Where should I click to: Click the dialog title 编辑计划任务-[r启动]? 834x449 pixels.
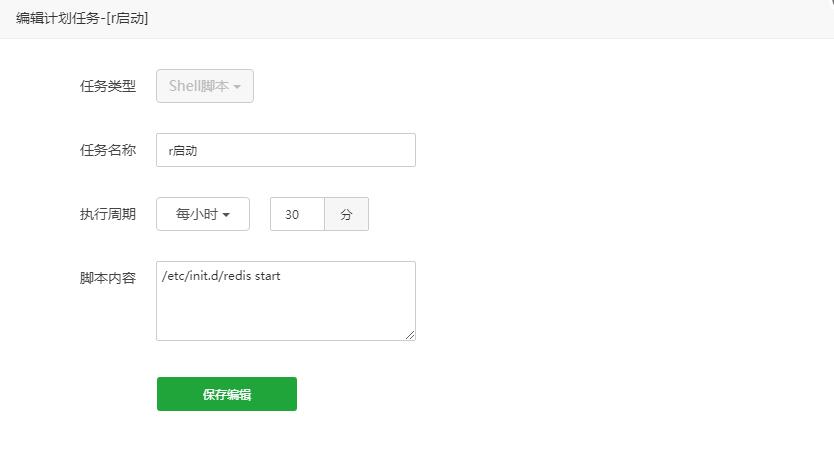click(82, 18)
